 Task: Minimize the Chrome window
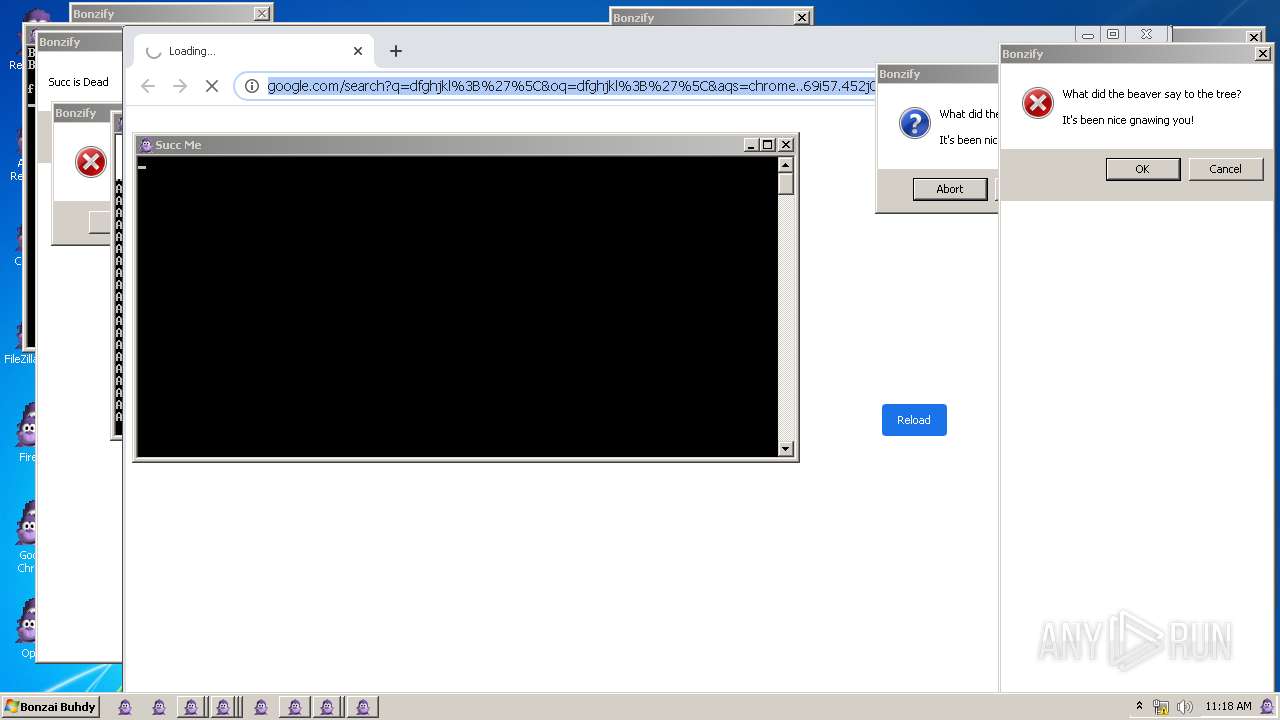pyautogui.click(x=1088, y=35)
